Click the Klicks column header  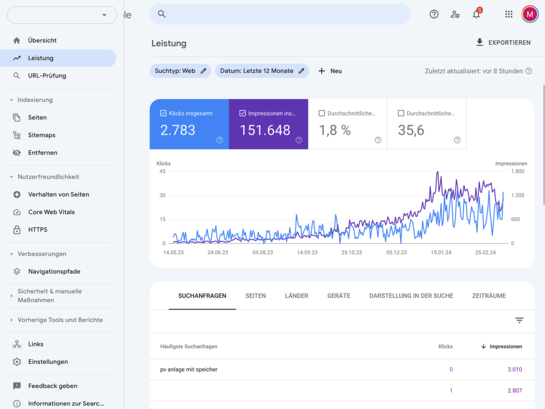tap(446, 346)
